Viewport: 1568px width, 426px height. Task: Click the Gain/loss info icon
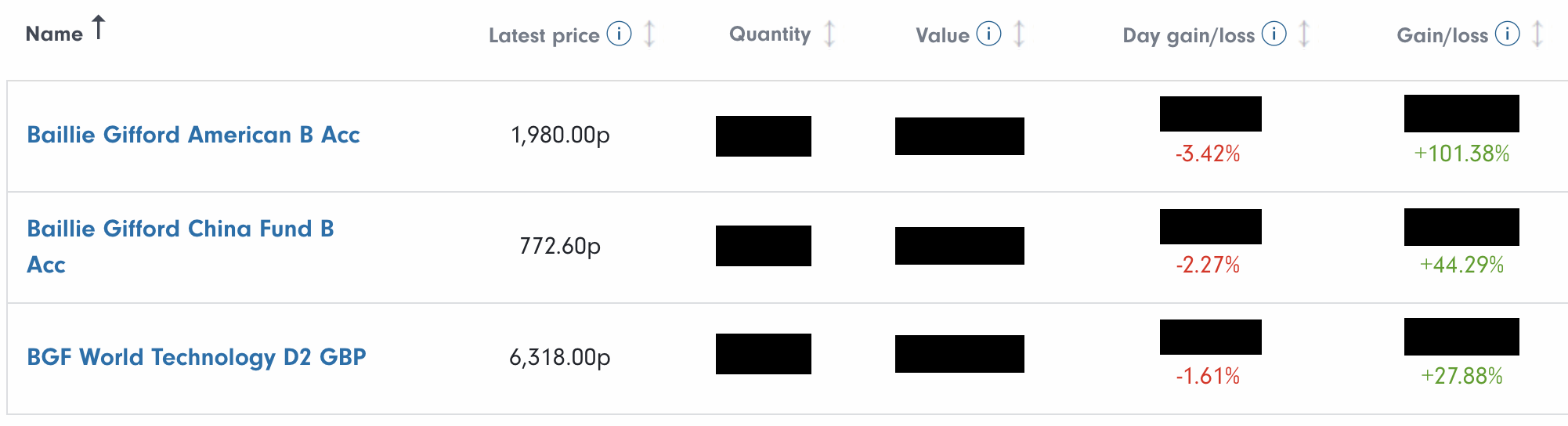coord(1508,34)
